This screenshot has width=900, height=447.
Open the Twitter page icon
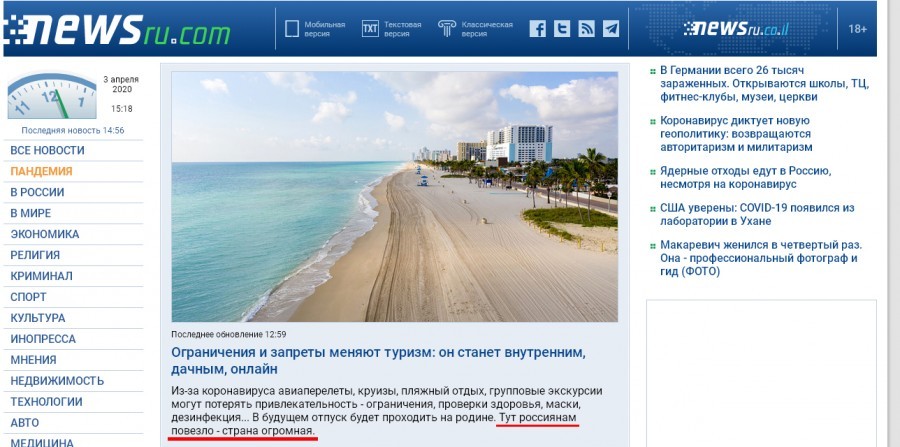point(562,29)
